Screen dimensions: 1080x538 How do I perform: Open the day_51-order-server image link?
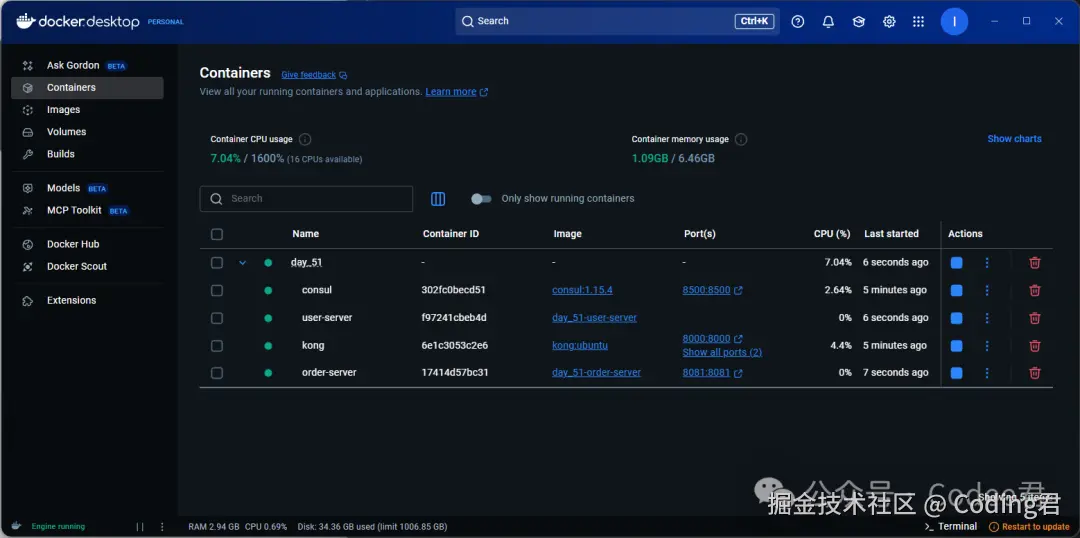(x=596, y=373)
